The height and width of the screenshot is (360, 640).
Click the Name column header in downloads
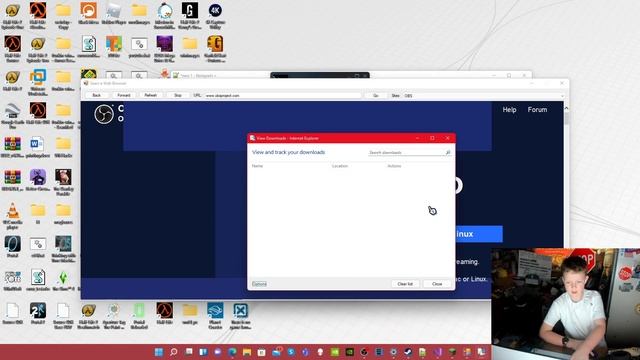click(257, 166)
